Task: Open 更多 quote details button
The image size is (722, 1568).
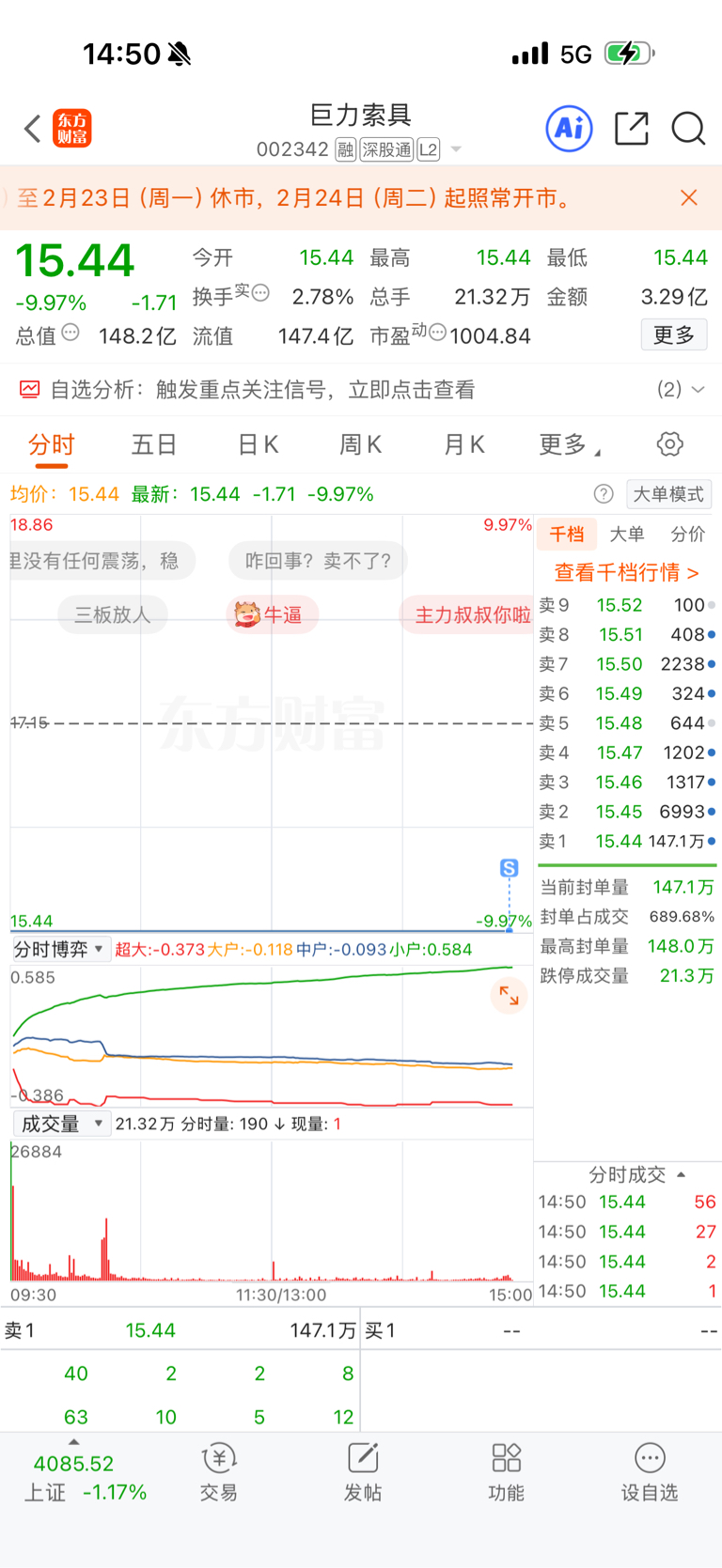Action: pos(674,335)
